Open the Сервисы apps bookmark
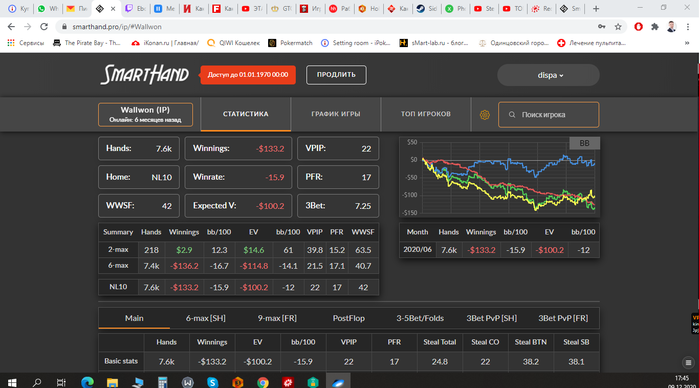This screenshot has width=700, height=388. click(26, 43)
